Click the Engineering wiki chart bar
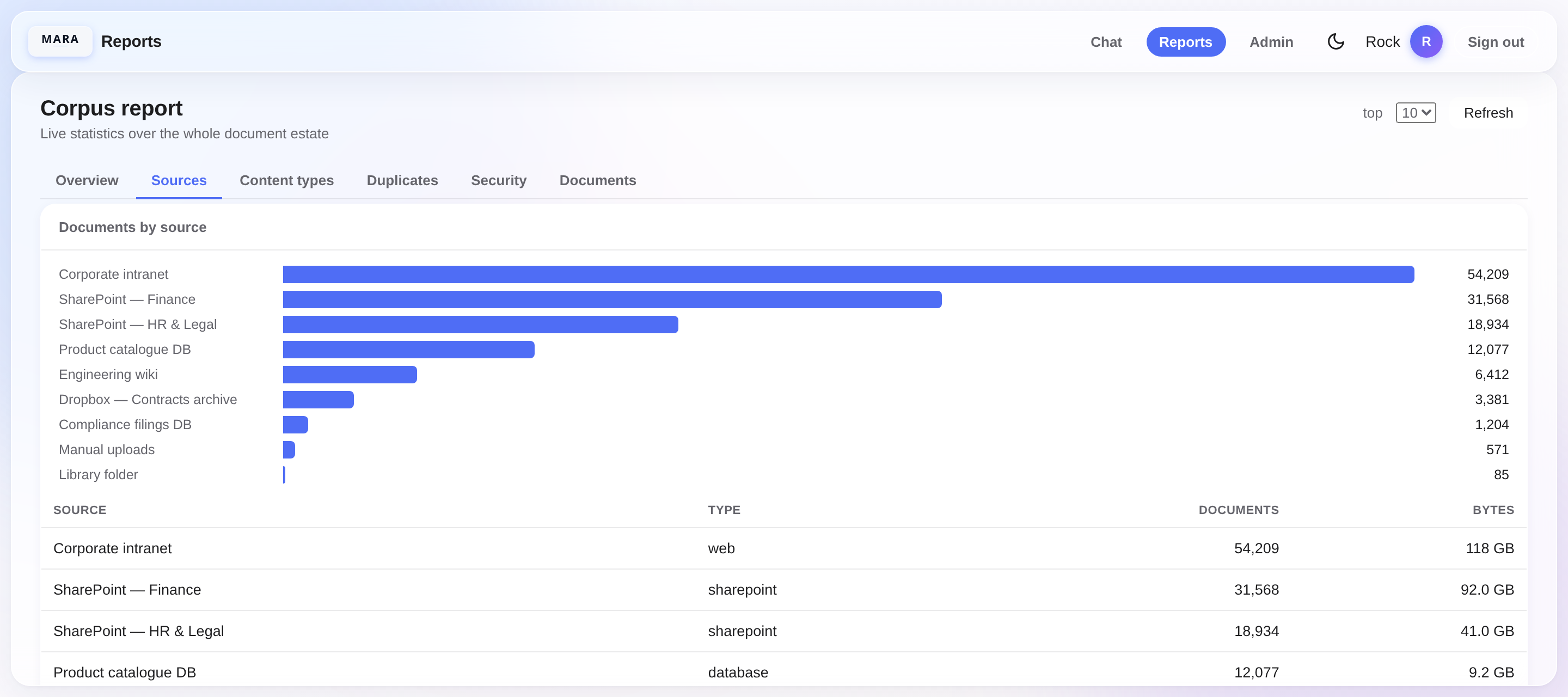 pyautogui.click(x=350, y=375)
